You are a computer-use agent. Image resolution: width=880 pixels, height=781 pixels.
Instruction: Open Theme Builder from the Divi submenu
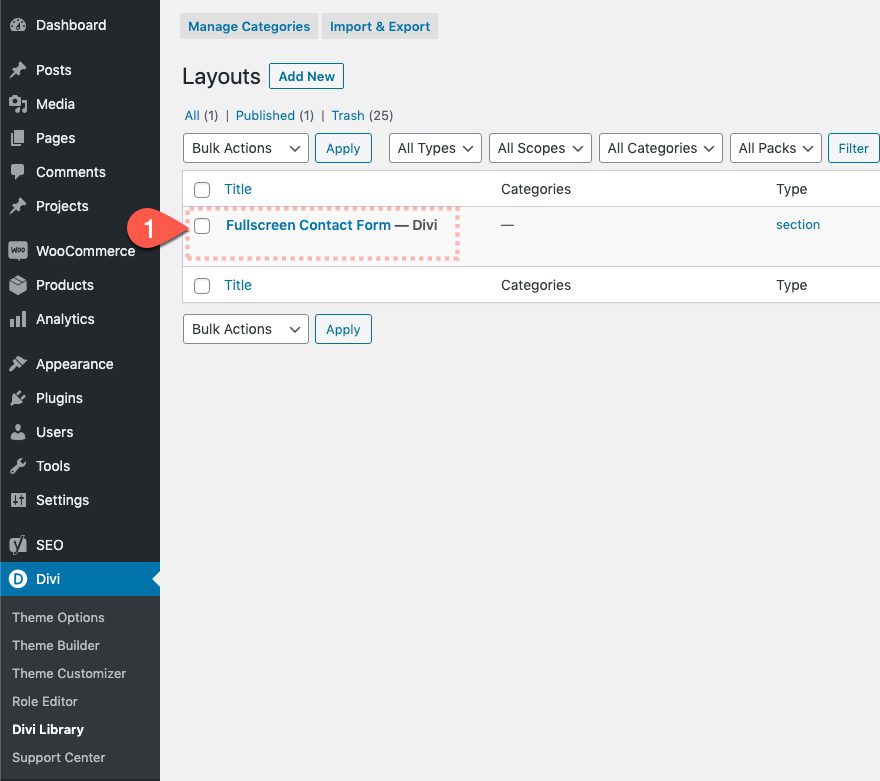(x=55, y=645)
